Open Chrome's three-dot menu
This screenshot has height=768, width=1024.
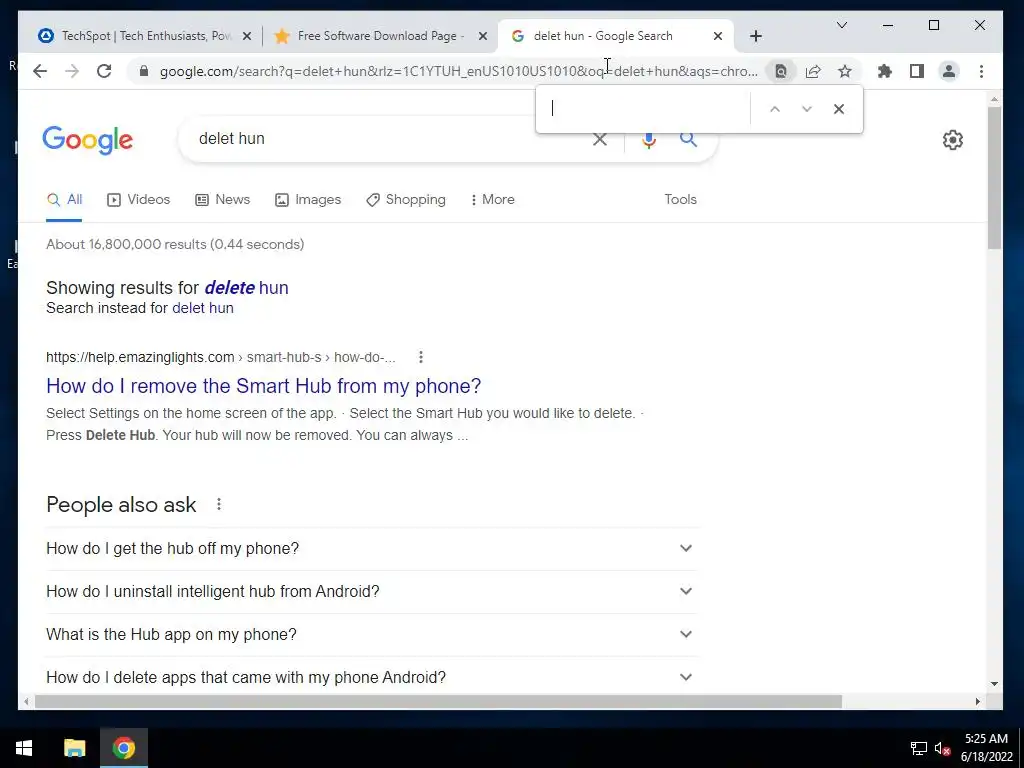(982, 71)
